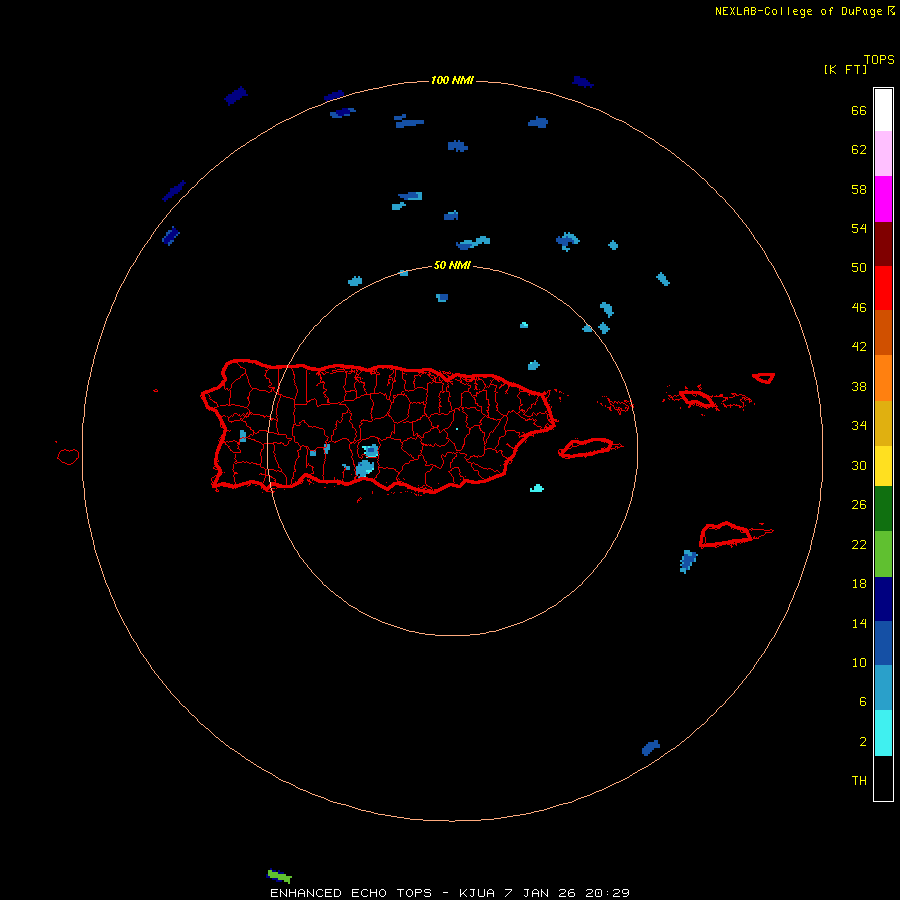The image size is (900, 900).
Task: Click the 50 NMI range ring label
Action: pos(452,265)
